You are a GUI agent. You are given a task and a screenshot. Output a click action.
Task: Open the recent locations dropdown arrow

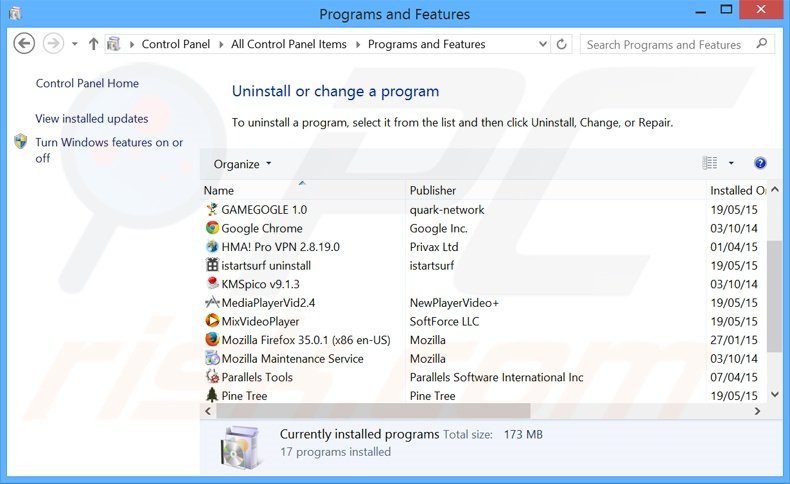click(x=75, y=44)
